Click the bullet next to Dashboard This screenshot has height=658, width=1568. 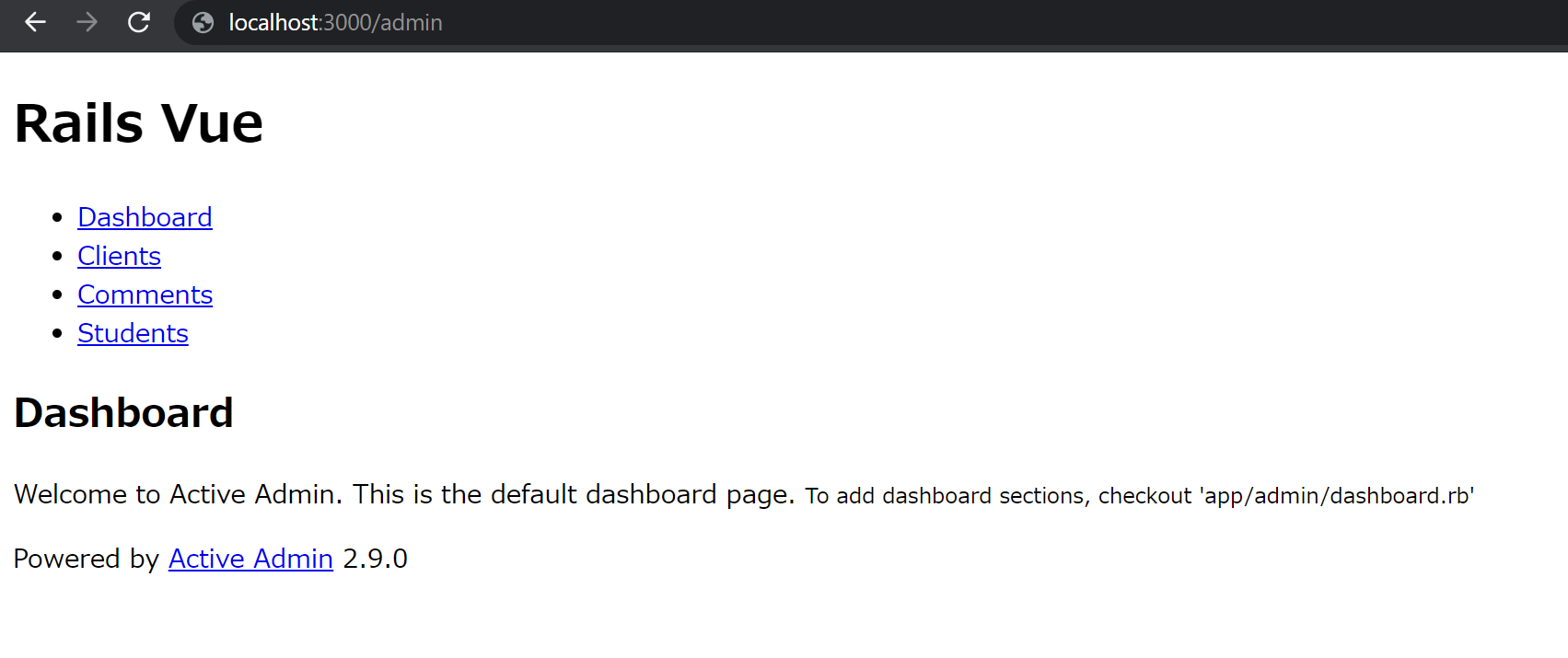pos(58,217)
